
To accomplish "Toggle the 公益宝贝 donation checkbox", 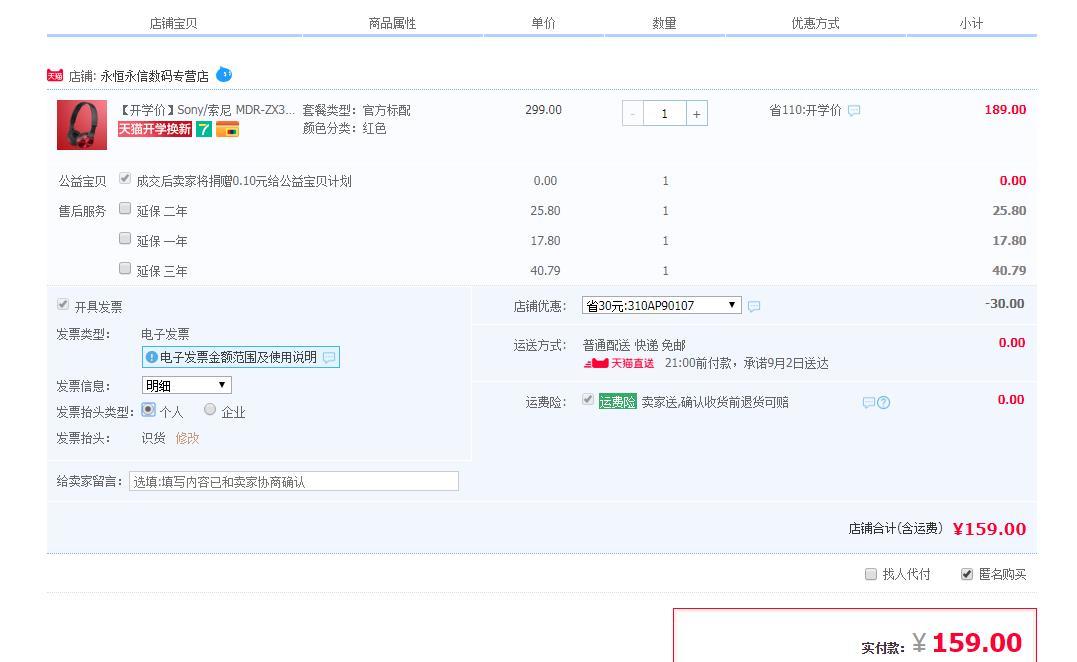I will [x=124, y=179].
